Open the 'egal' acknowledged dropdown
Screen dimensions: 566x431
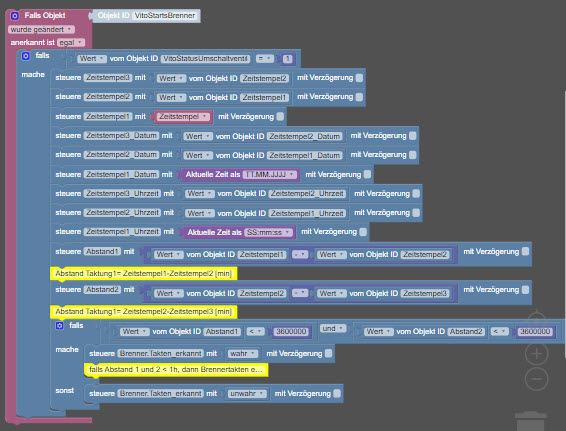click(71, 43)
